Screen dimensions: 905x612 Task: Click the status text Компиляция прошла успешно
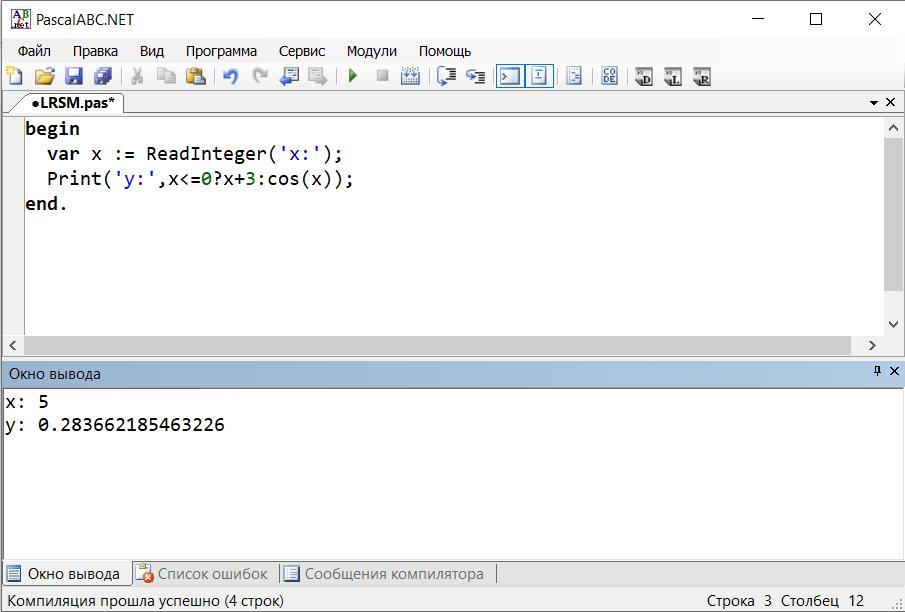(x=145, y=600)
